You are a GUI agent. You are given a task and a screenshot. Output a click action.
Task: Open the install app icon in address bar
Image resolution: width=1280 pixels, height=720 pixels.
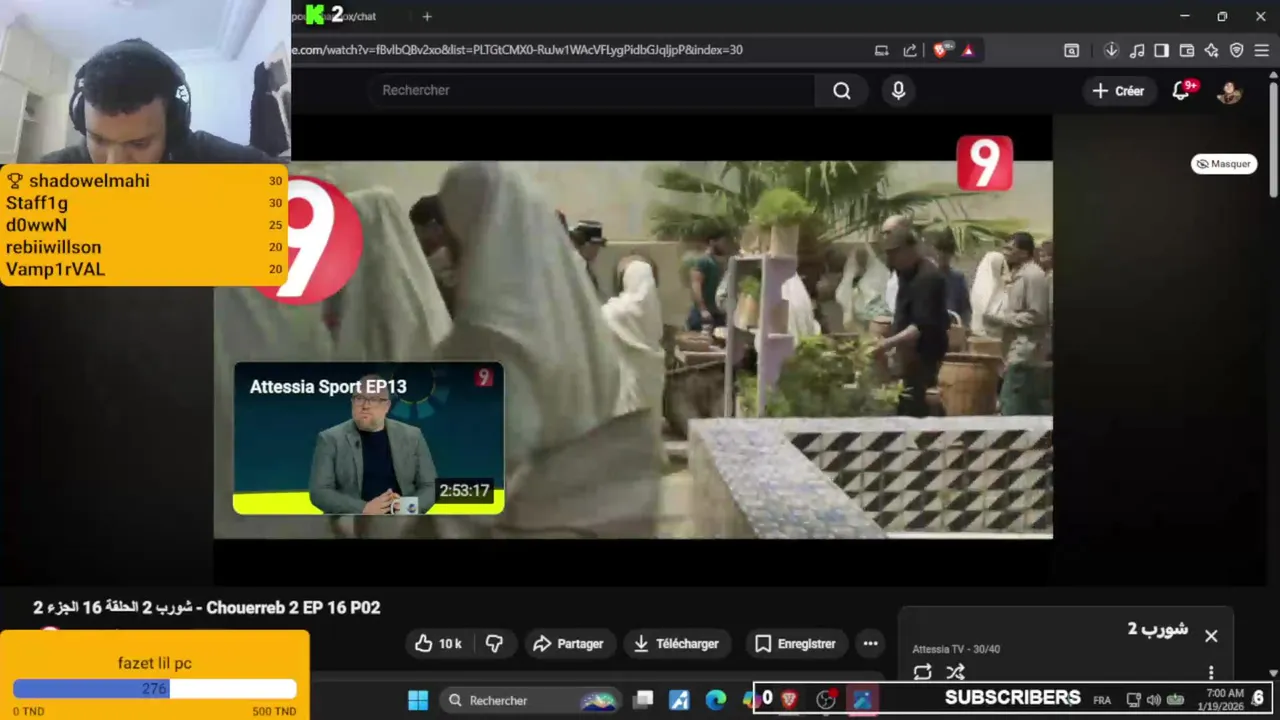[x=881, y=50]
